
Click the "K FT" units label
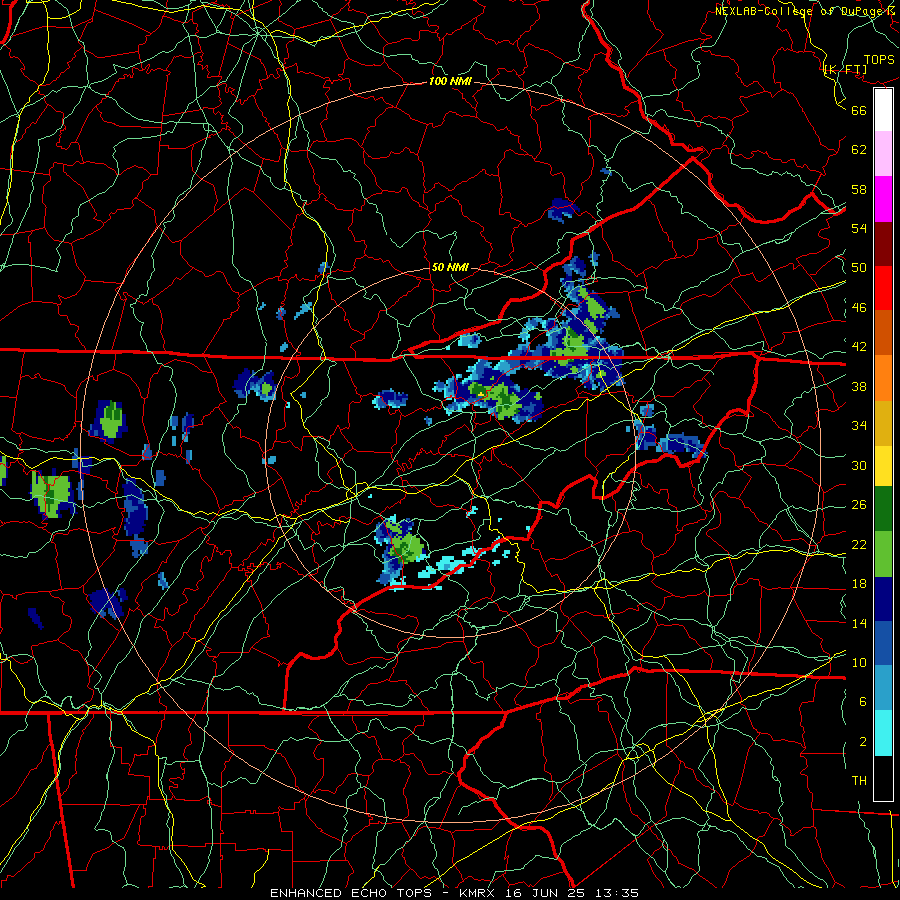click(845, 70)
